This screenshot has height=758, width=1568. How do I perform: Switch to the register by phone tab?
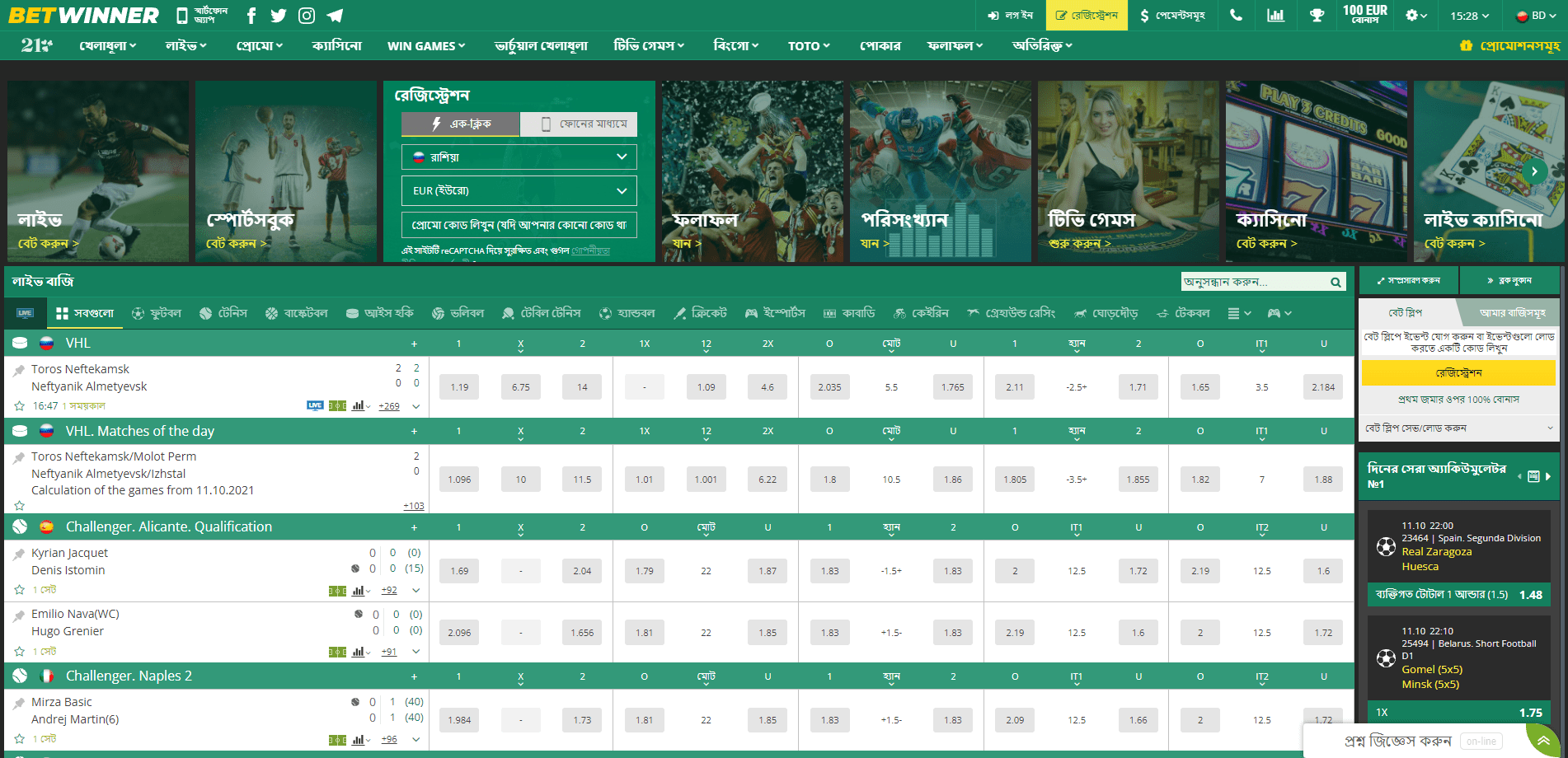[580, 124]
